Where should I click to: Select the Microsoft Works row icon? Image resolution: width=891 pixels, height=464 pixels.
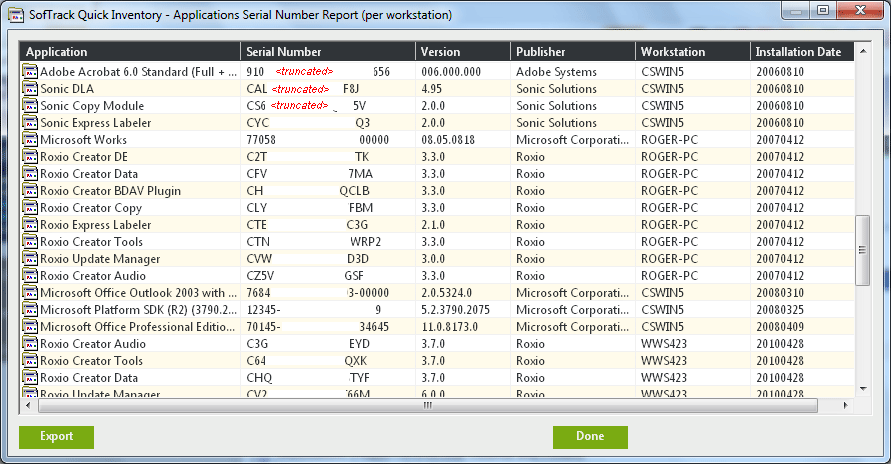pos(30,140)
